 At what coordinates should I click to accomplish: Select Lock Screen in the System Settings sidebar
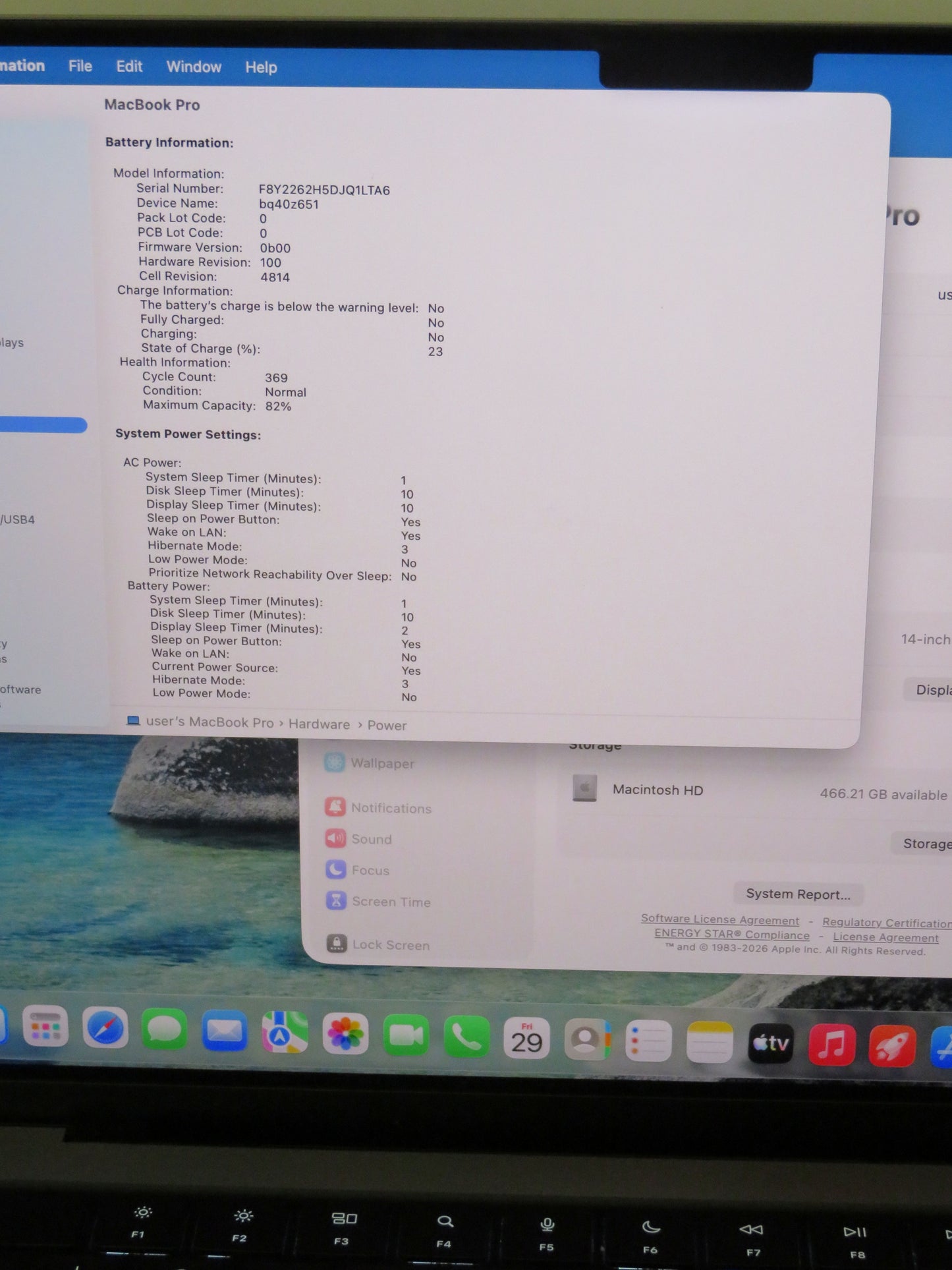(378, 944)
